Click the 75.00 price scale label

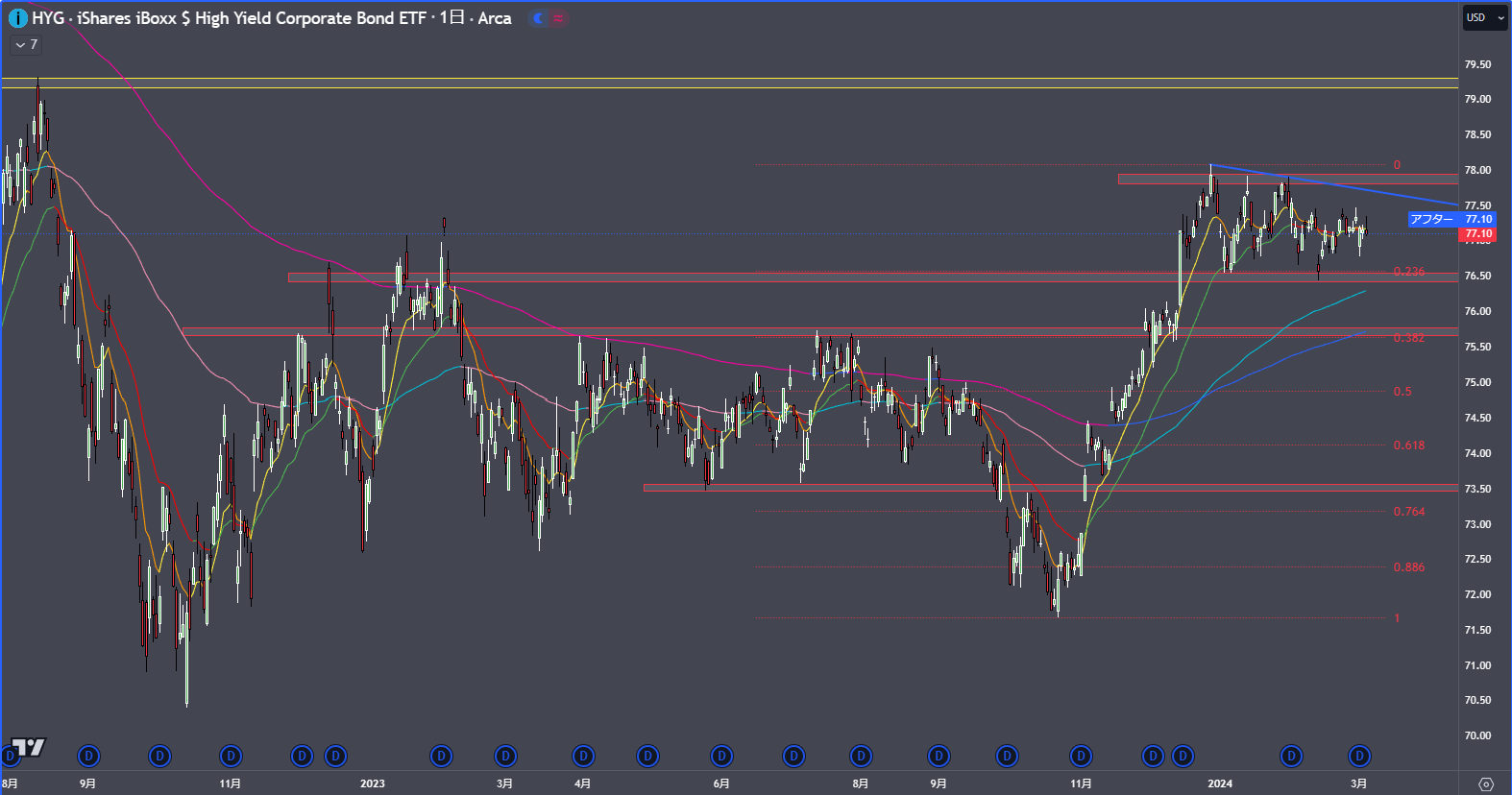pyautogui.click(x=1477, y=382)
